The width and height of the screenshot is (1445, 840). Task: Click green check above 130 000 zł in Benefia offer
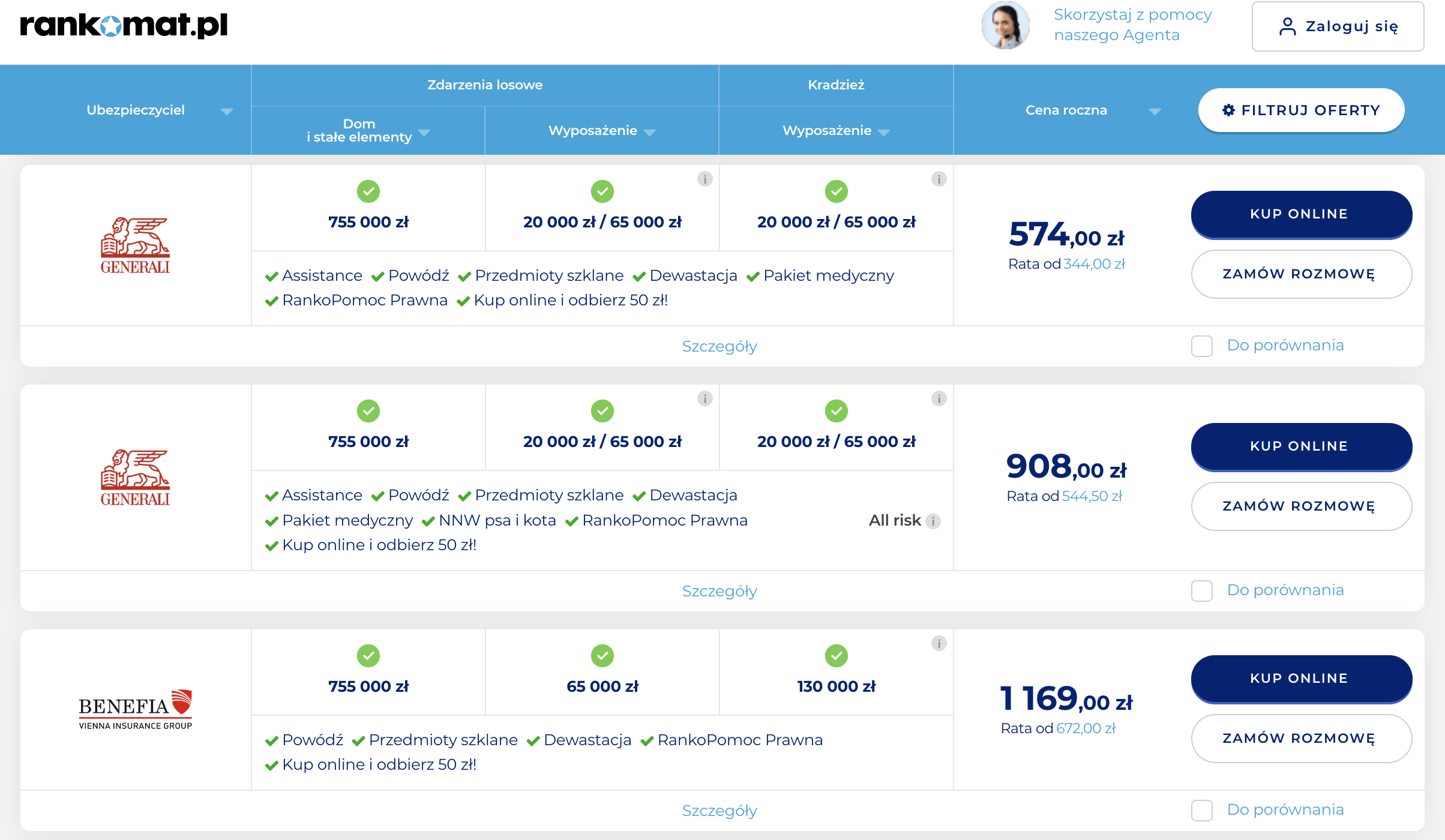(x=837, y=656)
